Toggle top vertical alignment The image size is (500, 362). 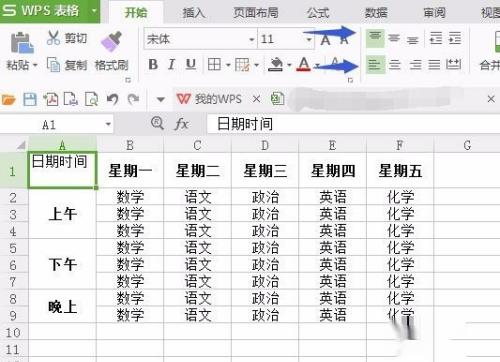pyautogui.click(x=375, y=38)
